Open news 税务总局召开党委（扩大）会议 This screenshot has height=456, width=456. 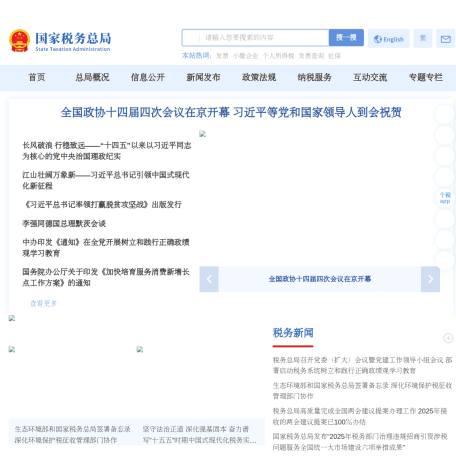pos(362,365)
